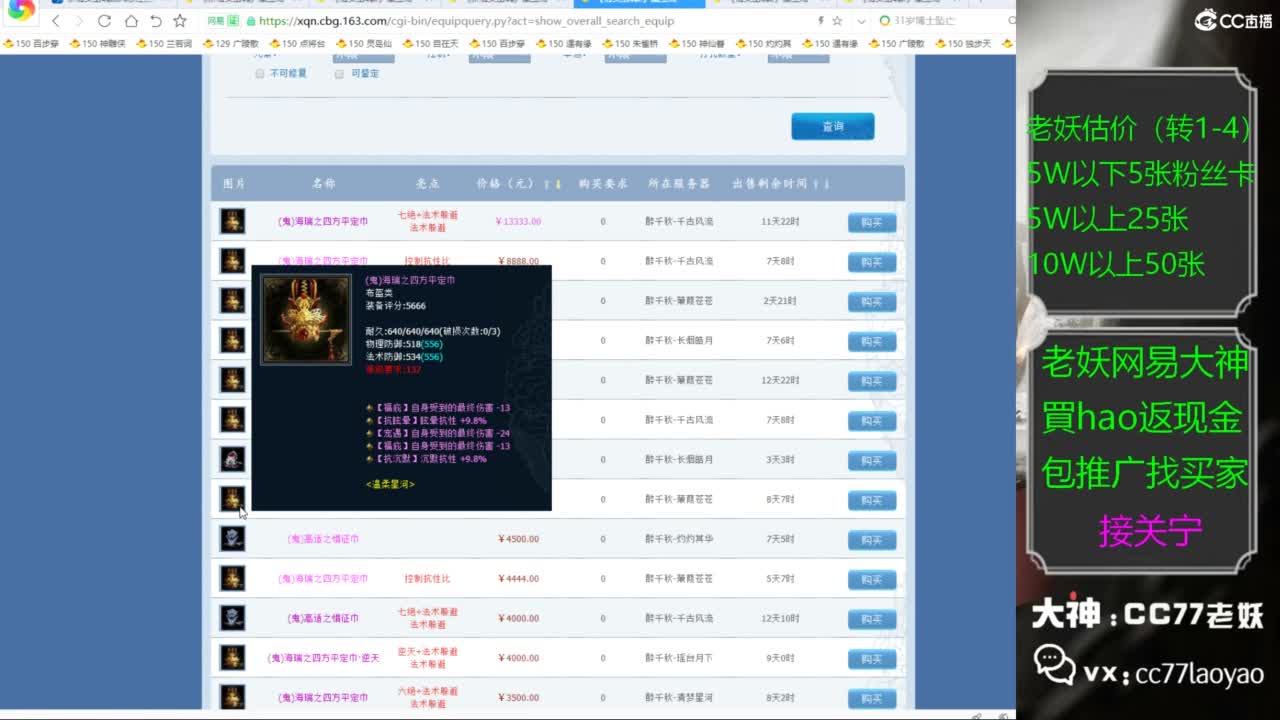This screenshot has width=1280, height=720.
Task: Click the browser back arrow
Action: point(56,21)
